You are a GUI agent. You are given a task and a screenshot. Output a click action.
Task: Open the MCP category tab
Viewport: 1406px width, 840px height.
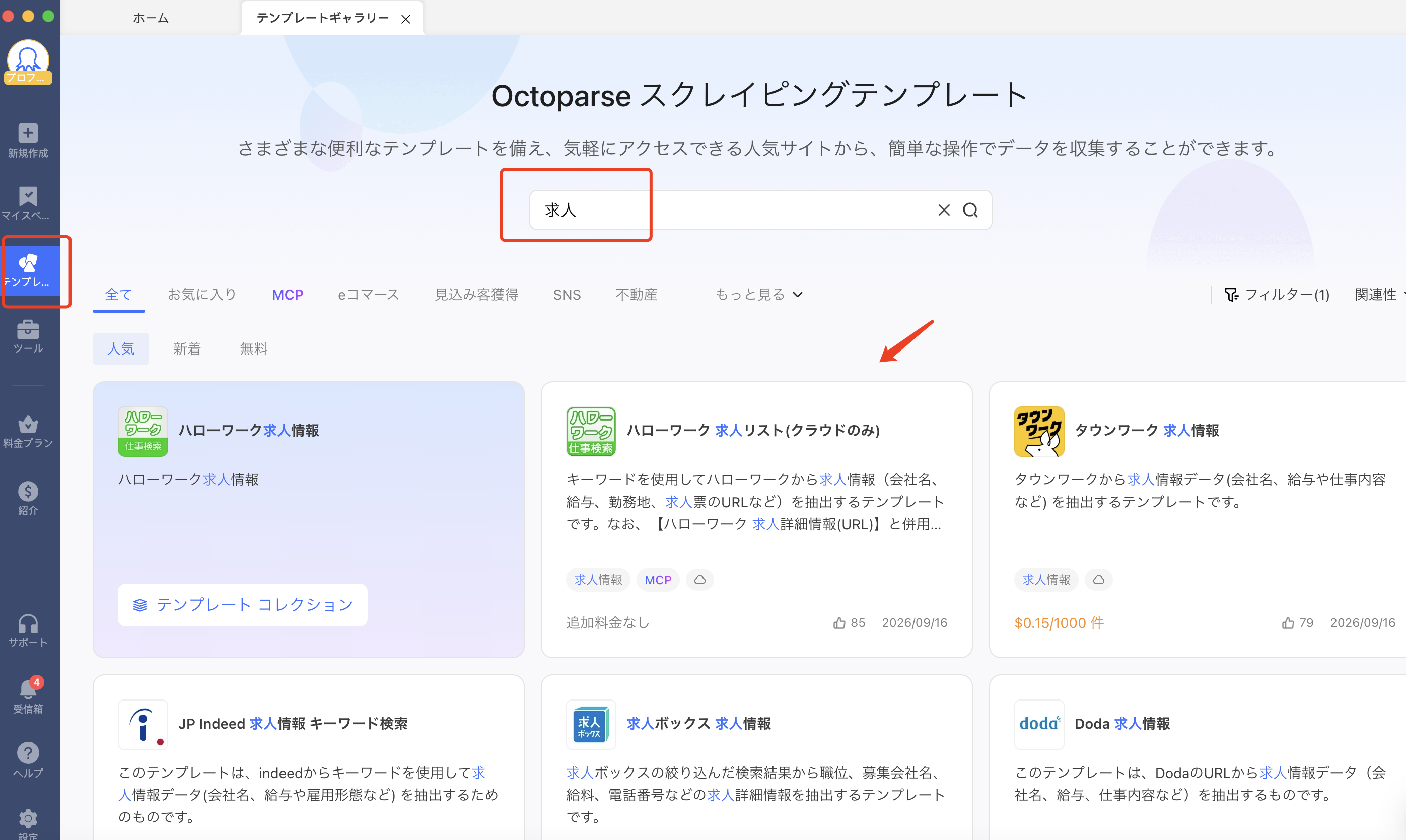point(288,294)
